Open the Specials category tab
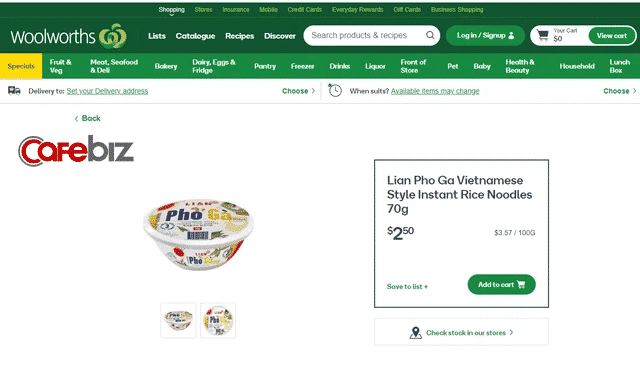This screenshot has width=640, height=384. tap(21, 66)
